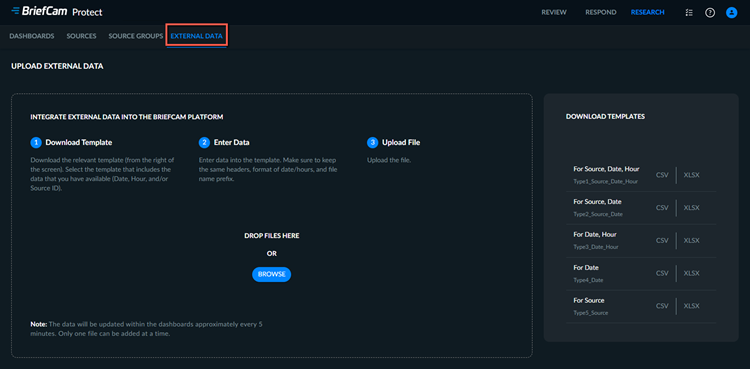Open the user profile avatar icon

[x=731, y=12]
